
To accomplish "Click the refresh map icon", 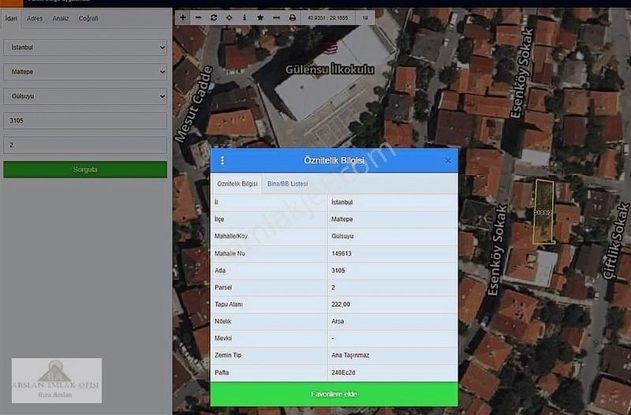I will (x=214, y=18).
